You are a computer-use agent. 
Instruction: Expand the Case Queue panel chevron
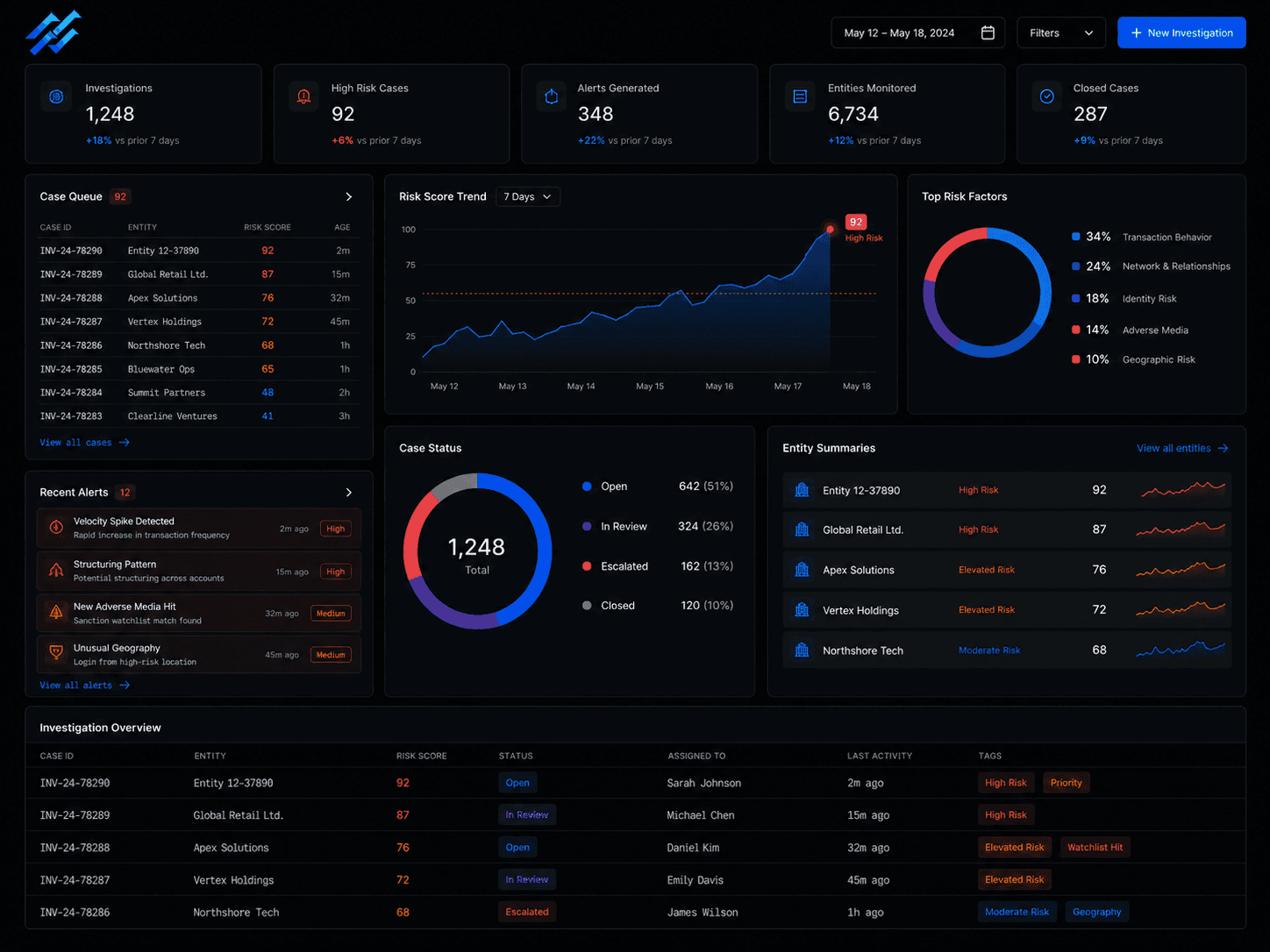coord(349,196)
